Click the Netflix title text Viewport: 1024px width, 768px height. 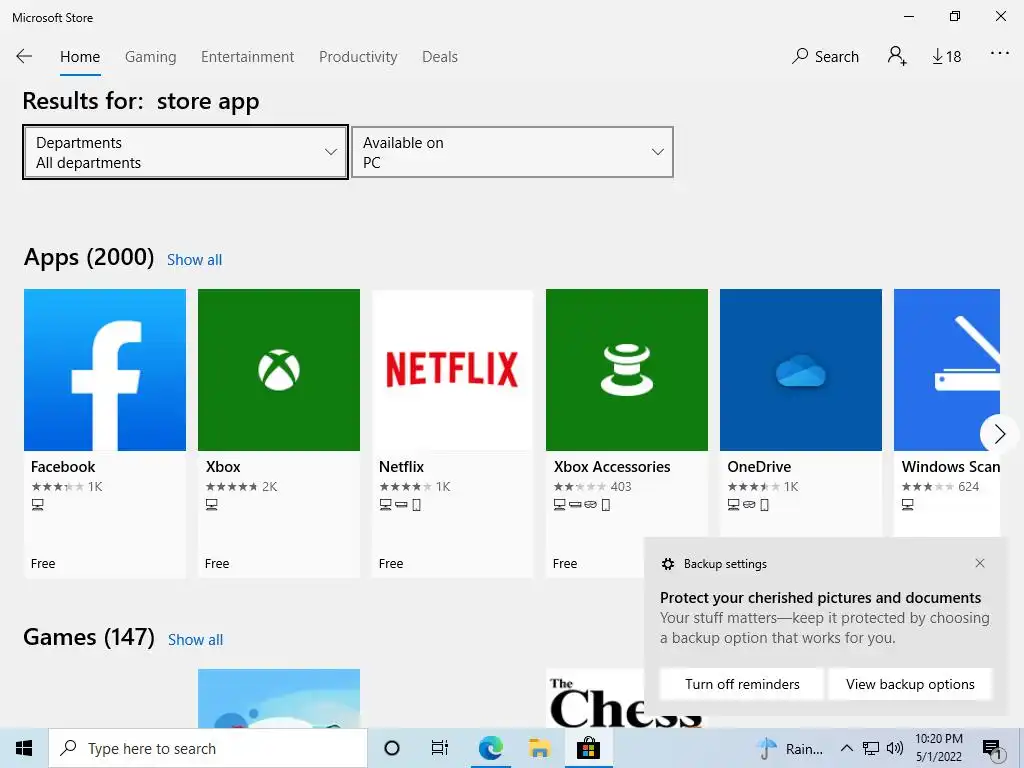(x=401, y=467)
